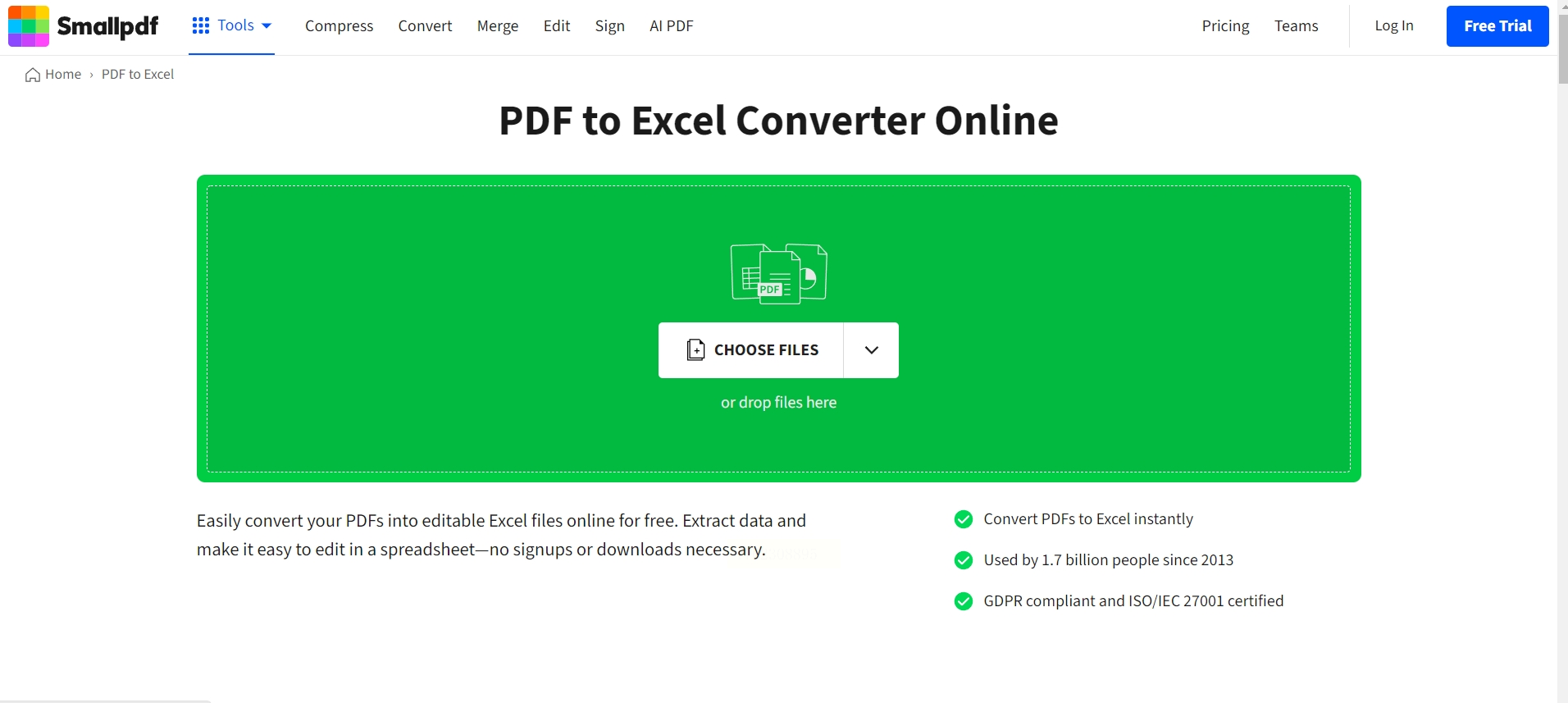Screen dimensions: 1568x703
Task: Click the CHOOSE FILES button
Action: pyautogui.click(x=751, y=350)
